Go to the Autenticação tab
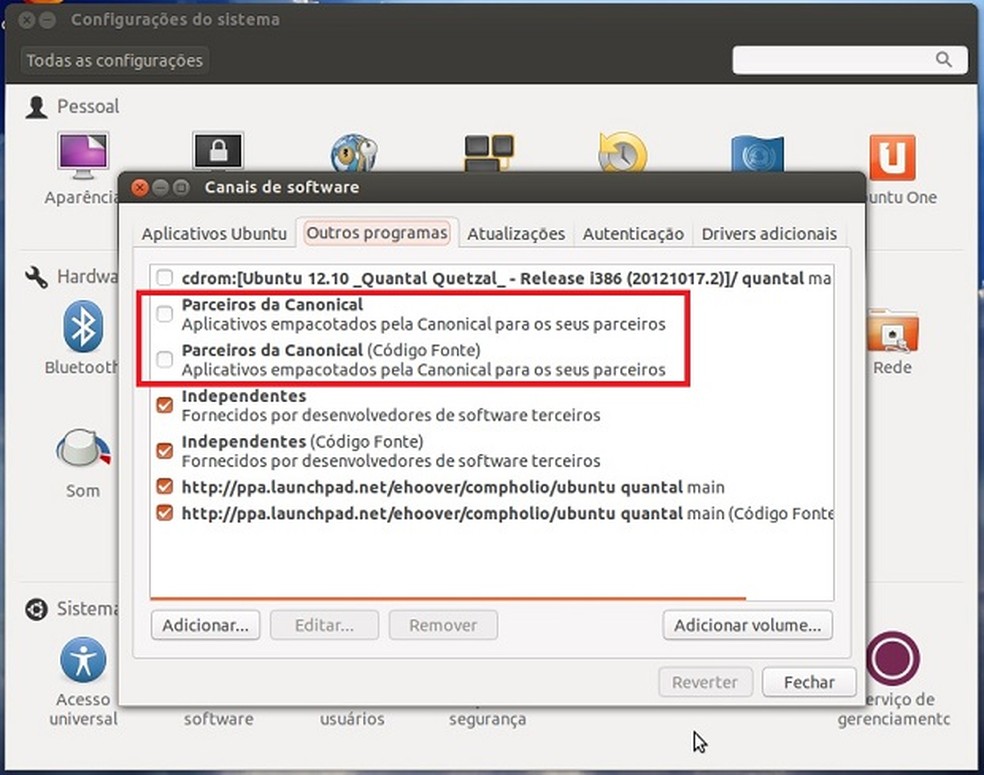 point(633,233)
